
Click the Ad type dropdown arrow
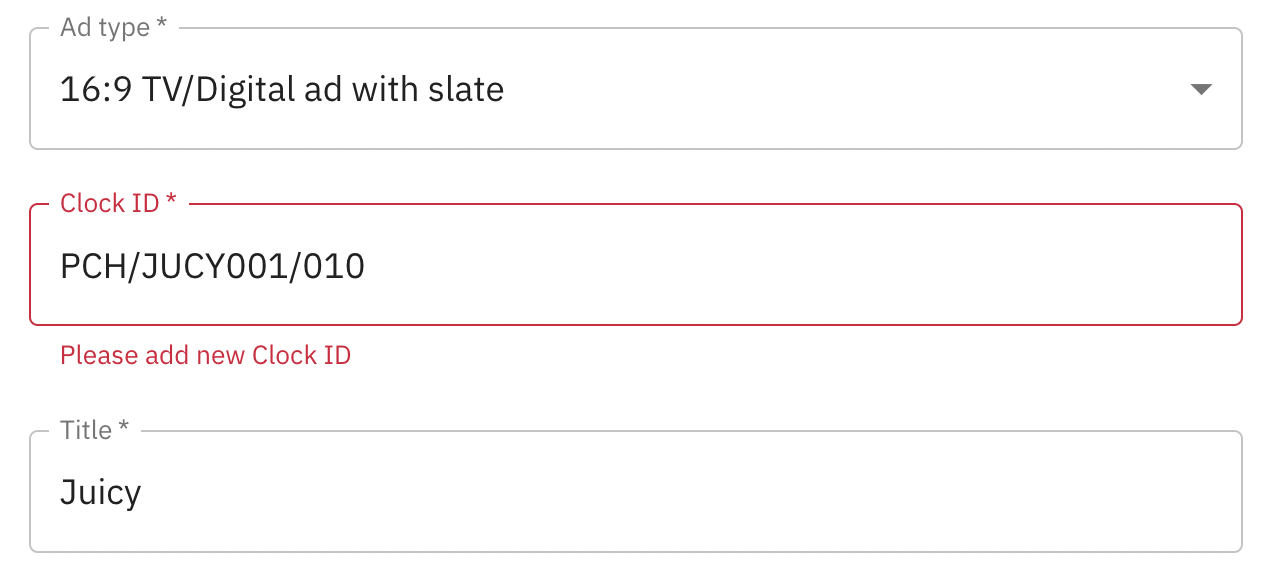(1201, 90)
